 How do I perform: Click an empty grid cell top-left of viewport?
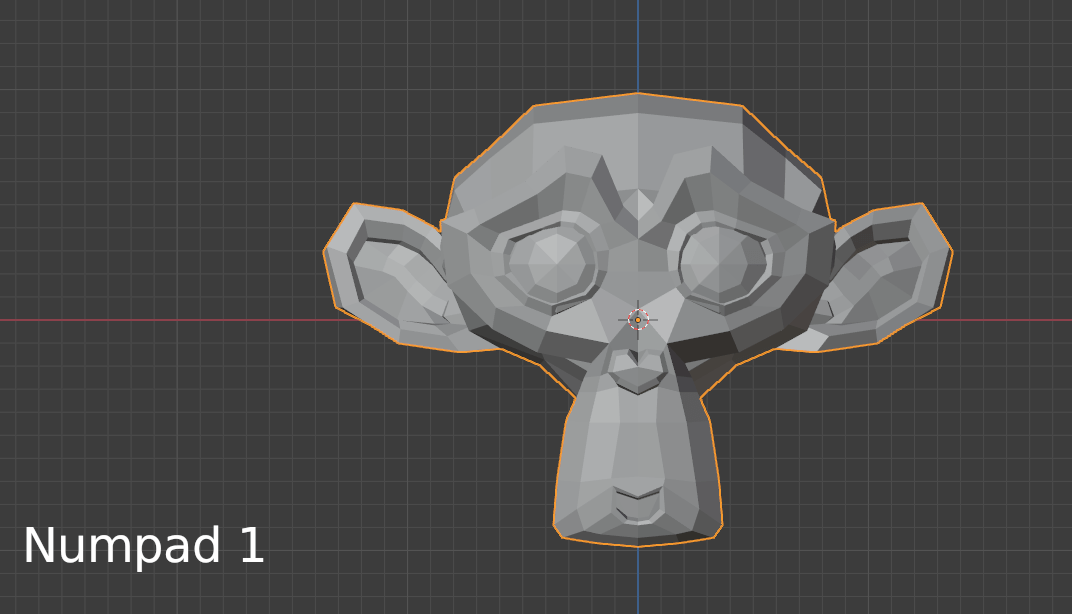tap(100, 80)
